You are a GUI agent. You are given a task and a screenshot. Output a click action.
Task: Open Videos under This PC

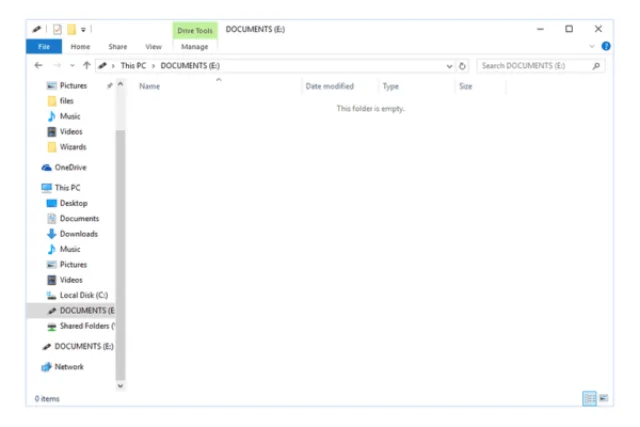[x=71, y=280]
